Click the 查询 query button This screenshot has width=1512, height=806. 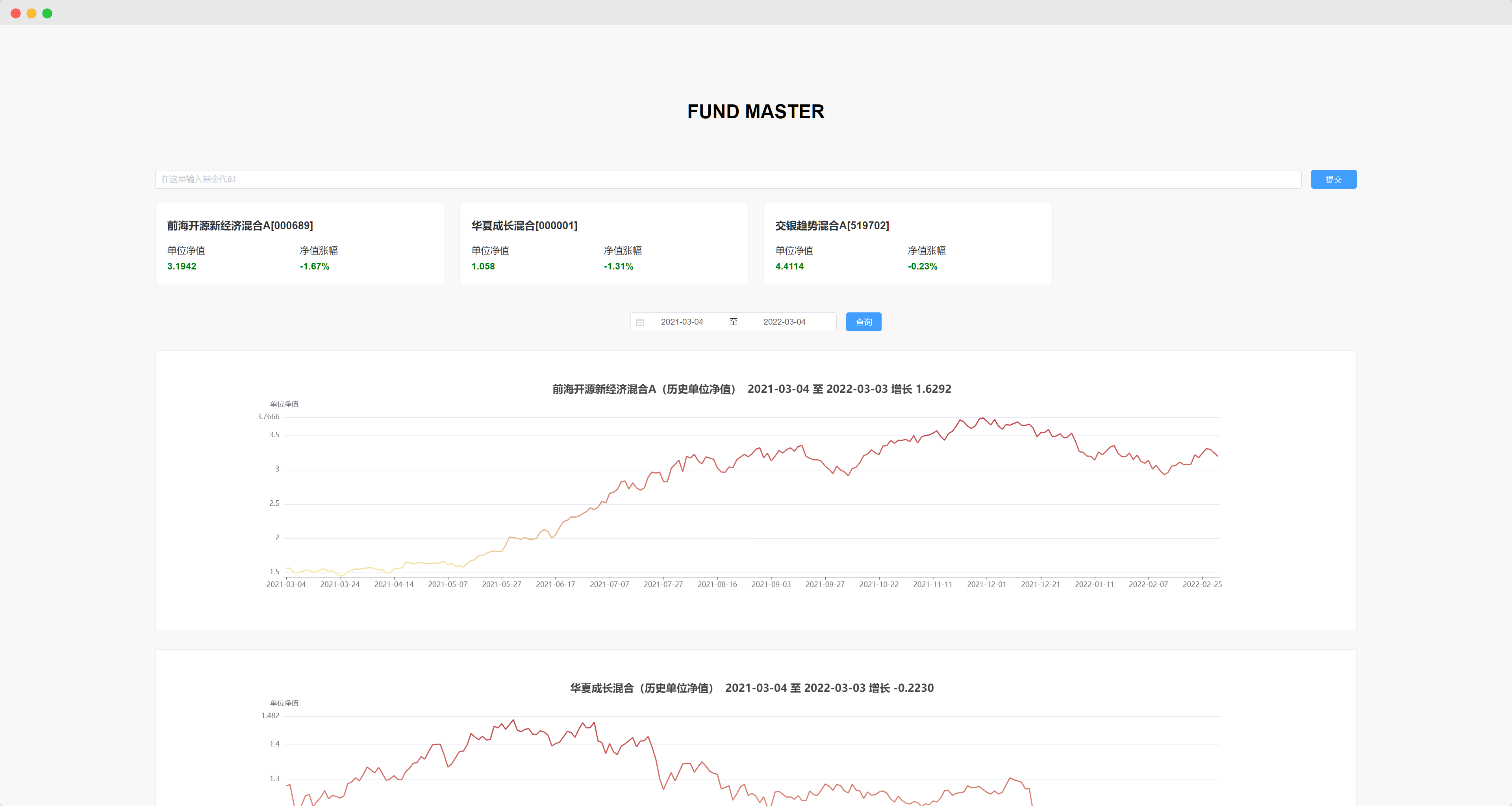click(863, 322)
